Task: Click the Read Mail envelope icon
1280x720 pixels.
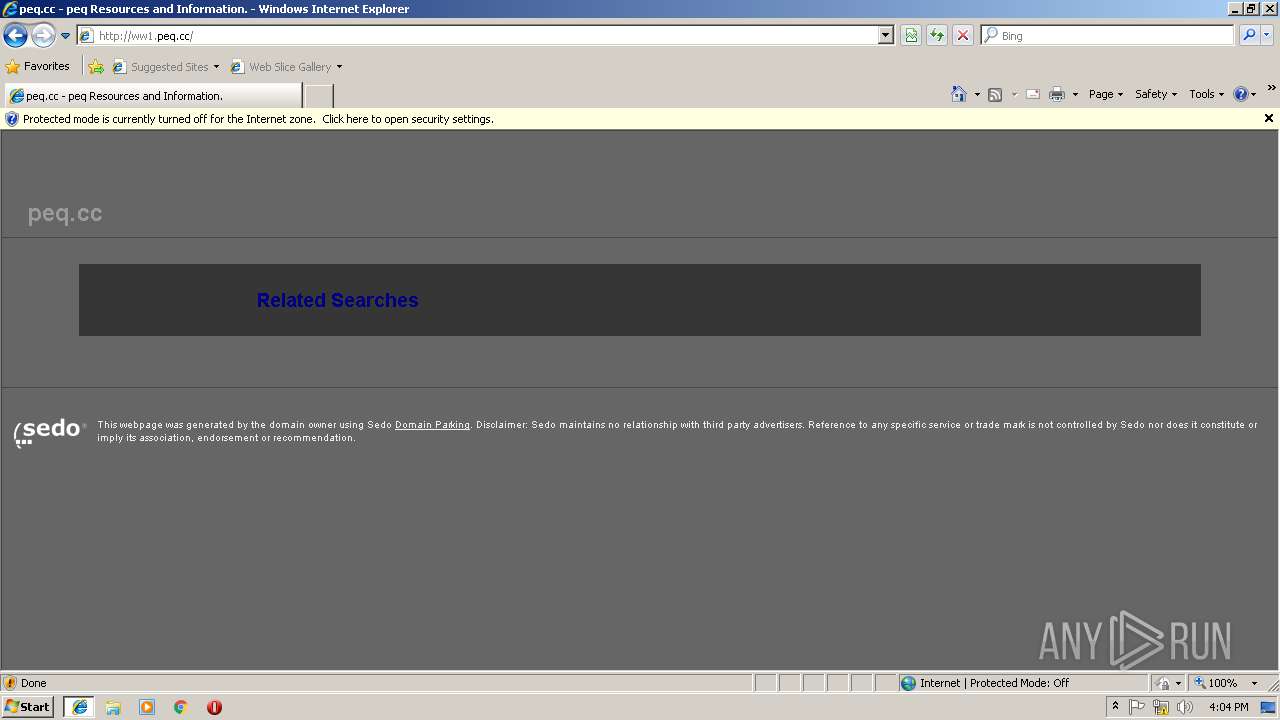Action: coord(1033,94)
